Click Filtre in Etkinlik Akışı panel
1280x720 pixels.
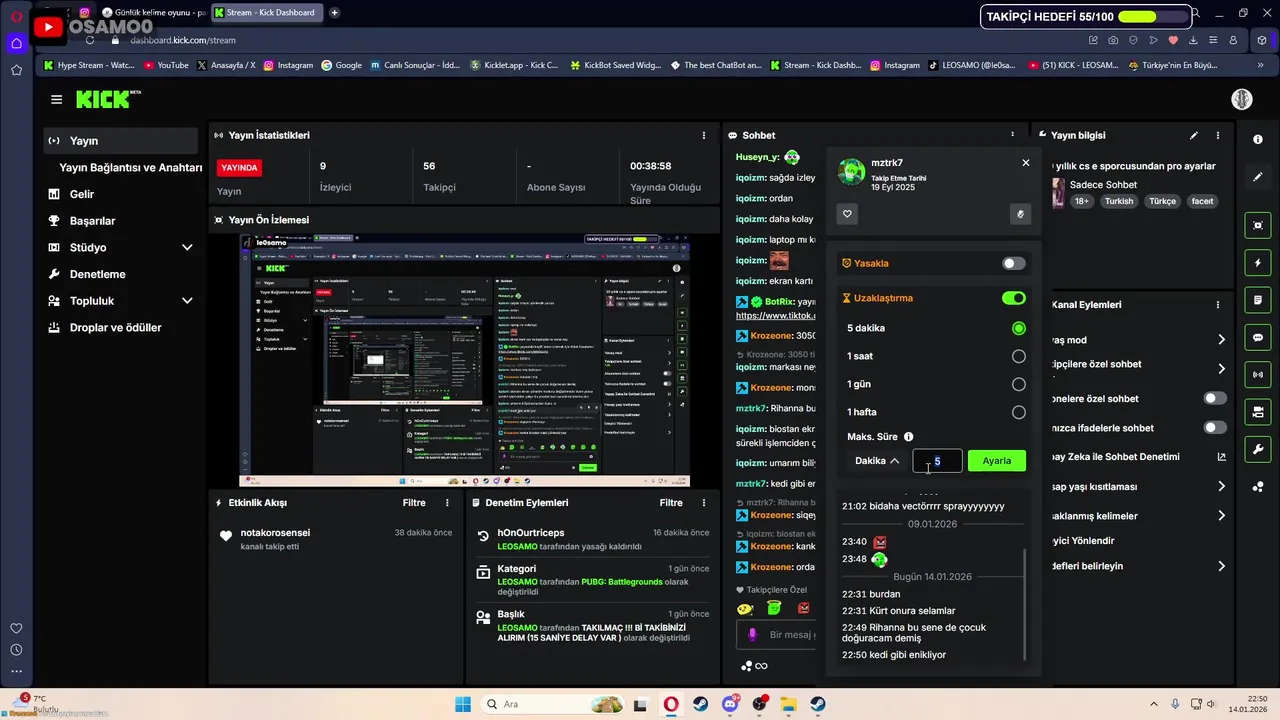[x=414, y=503]
